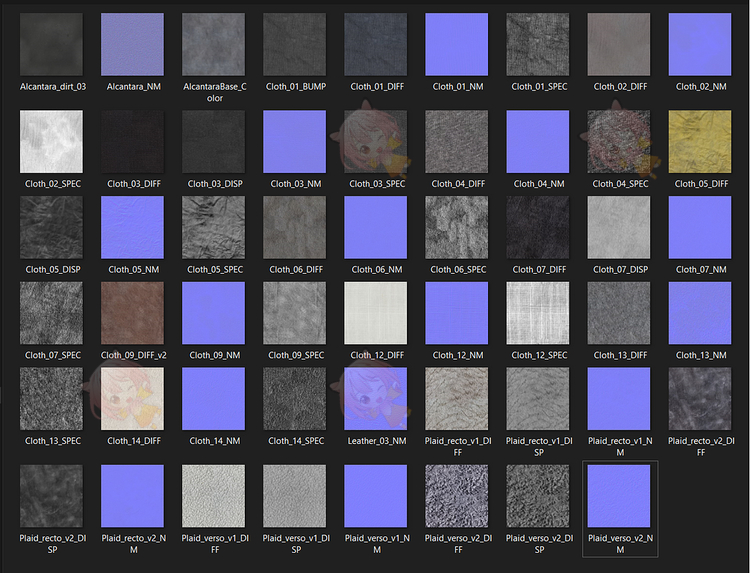Pick the Cloth_14_SPEC file
750x573 pixels.
tap(295, 398)
